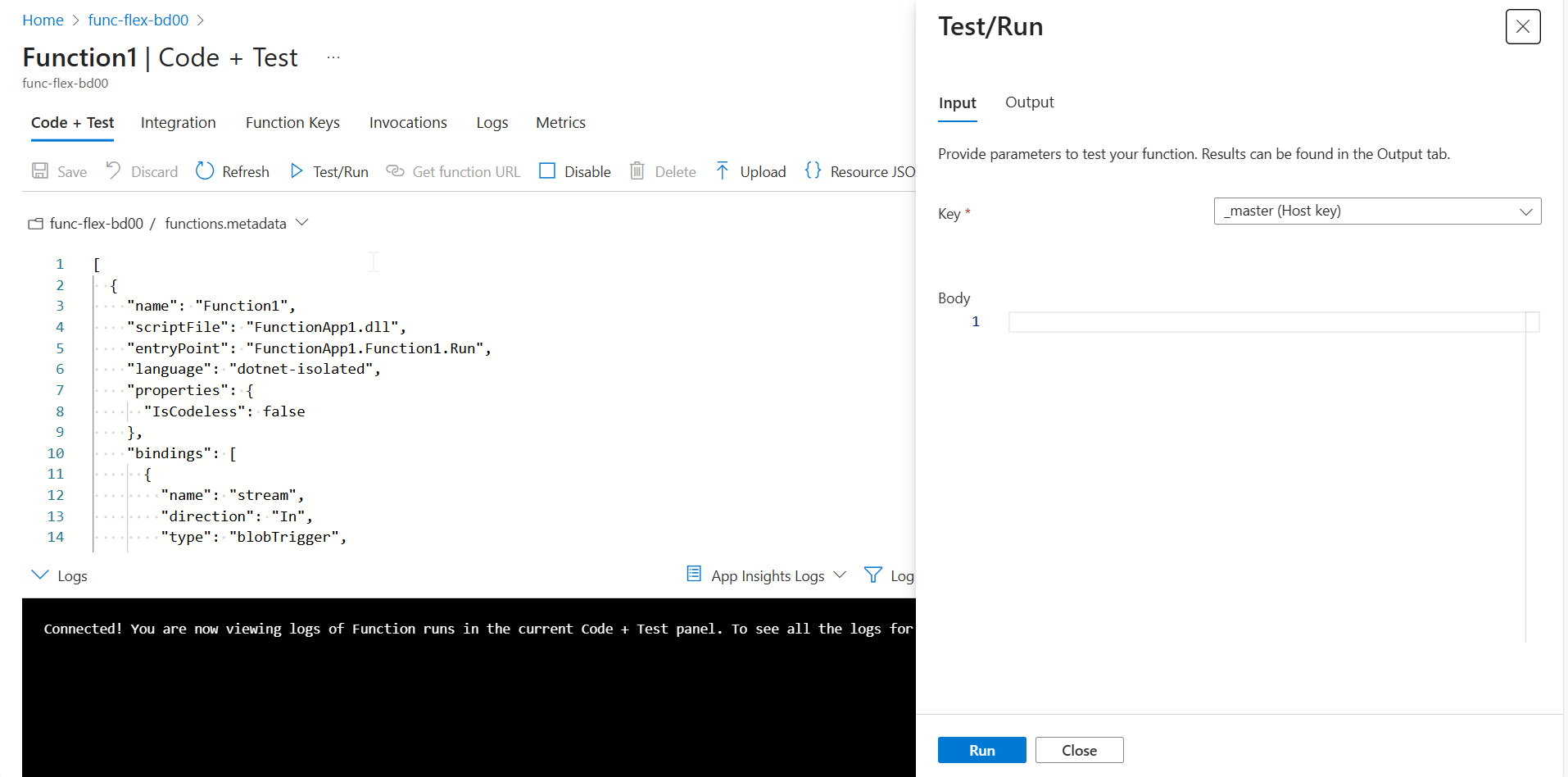
Task: Click the Log filter label next to the funnel
Action: tap(902, 576)
